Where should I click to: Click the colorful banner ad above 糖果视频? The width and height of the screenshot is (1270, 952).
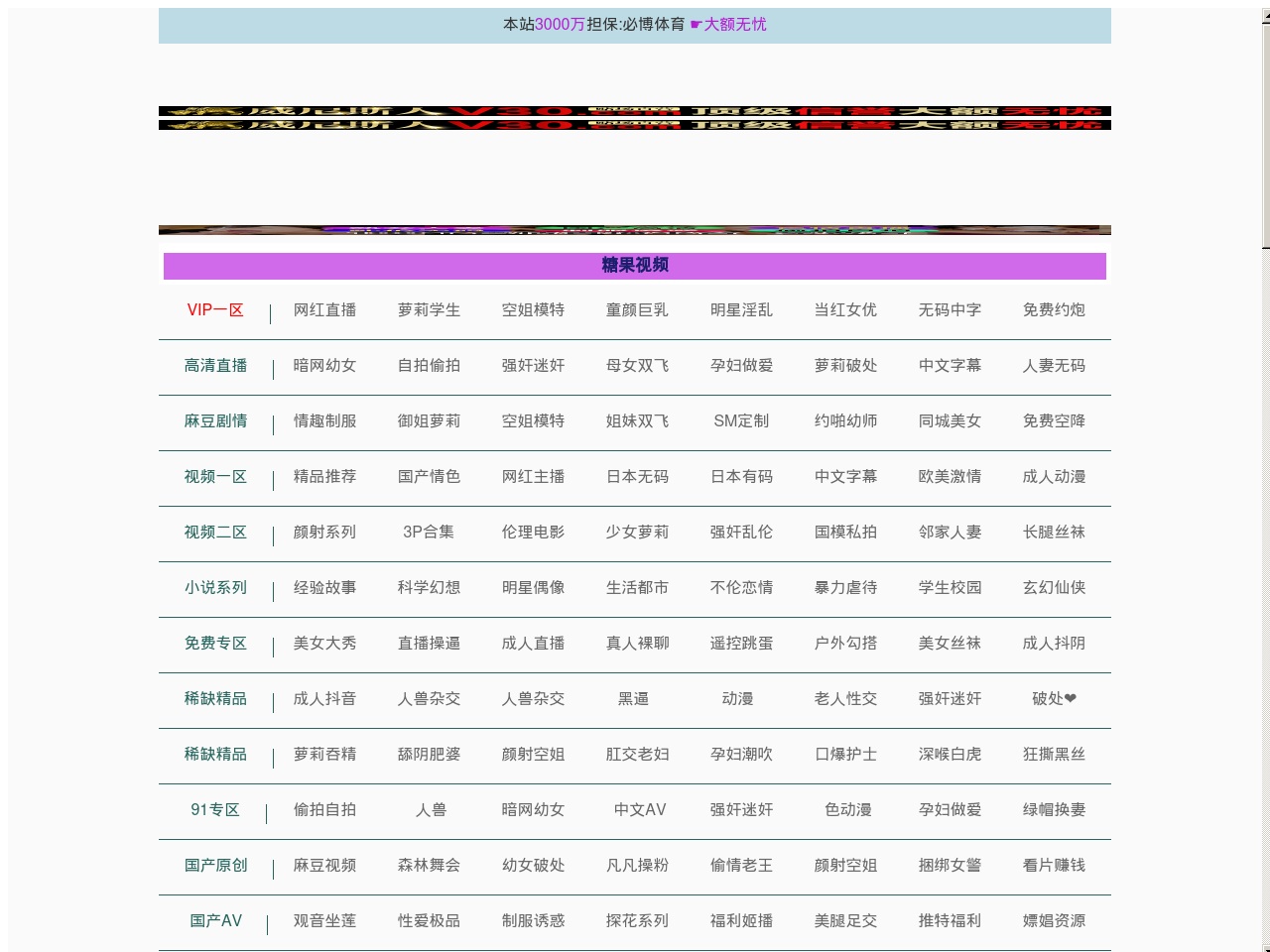pos(635,230)
